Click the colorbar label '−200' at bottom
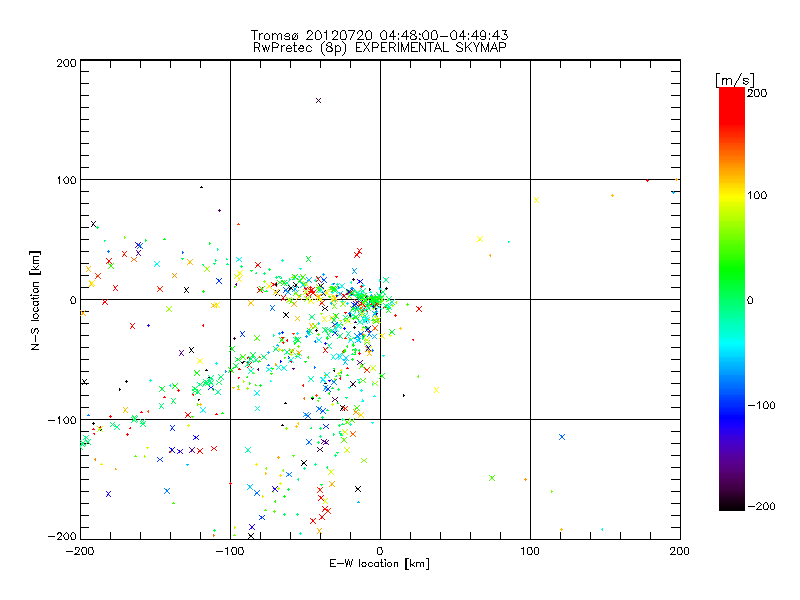Image resolution: width=800 pixels, height=600 pixels. coord(761,506)
